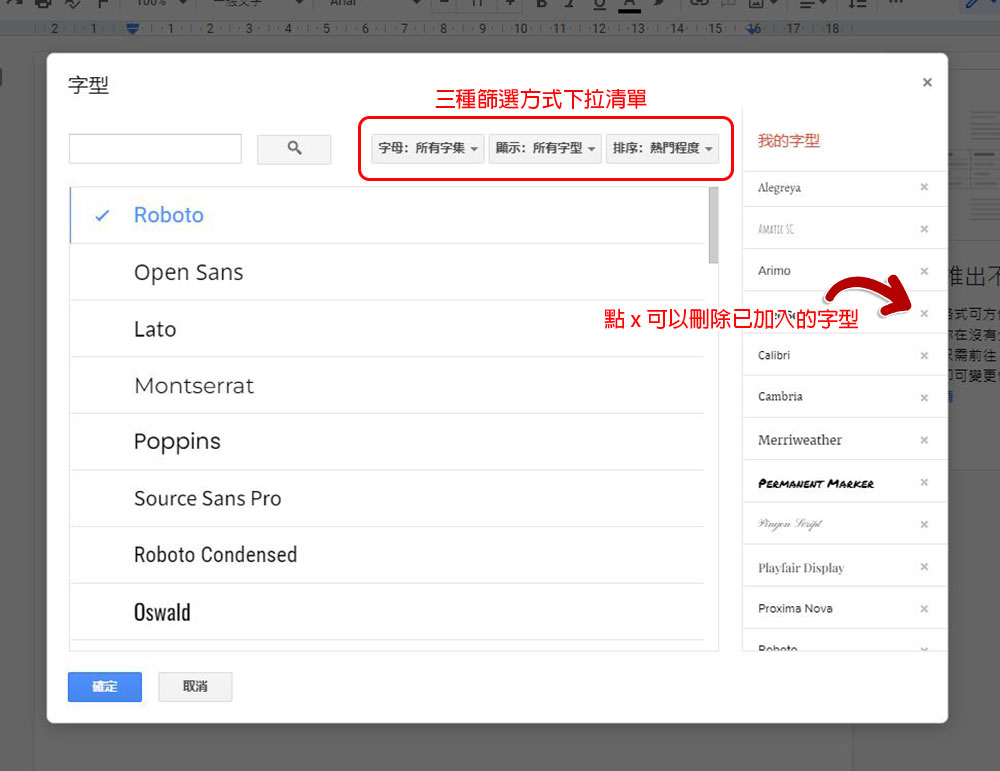Click Pinyon Script name in my fonts
This screenshot has height=771, width=1000.
coord(790,524)
